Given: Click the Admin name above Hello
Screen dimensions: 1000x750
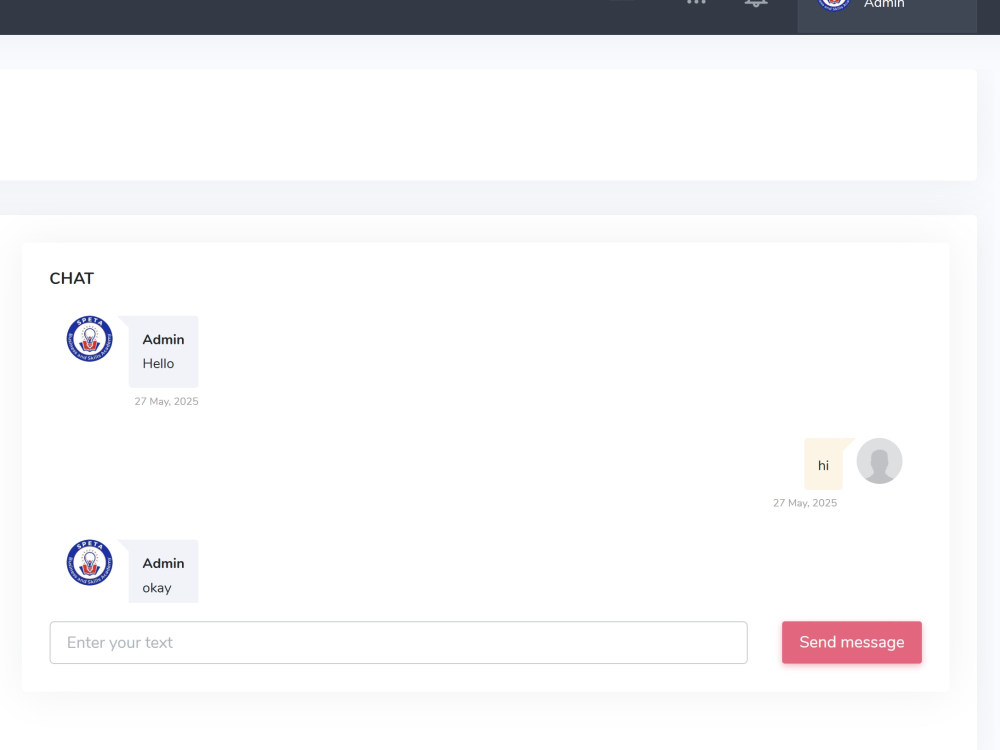Looking at the screenshot, I should [x=163, y=339].
